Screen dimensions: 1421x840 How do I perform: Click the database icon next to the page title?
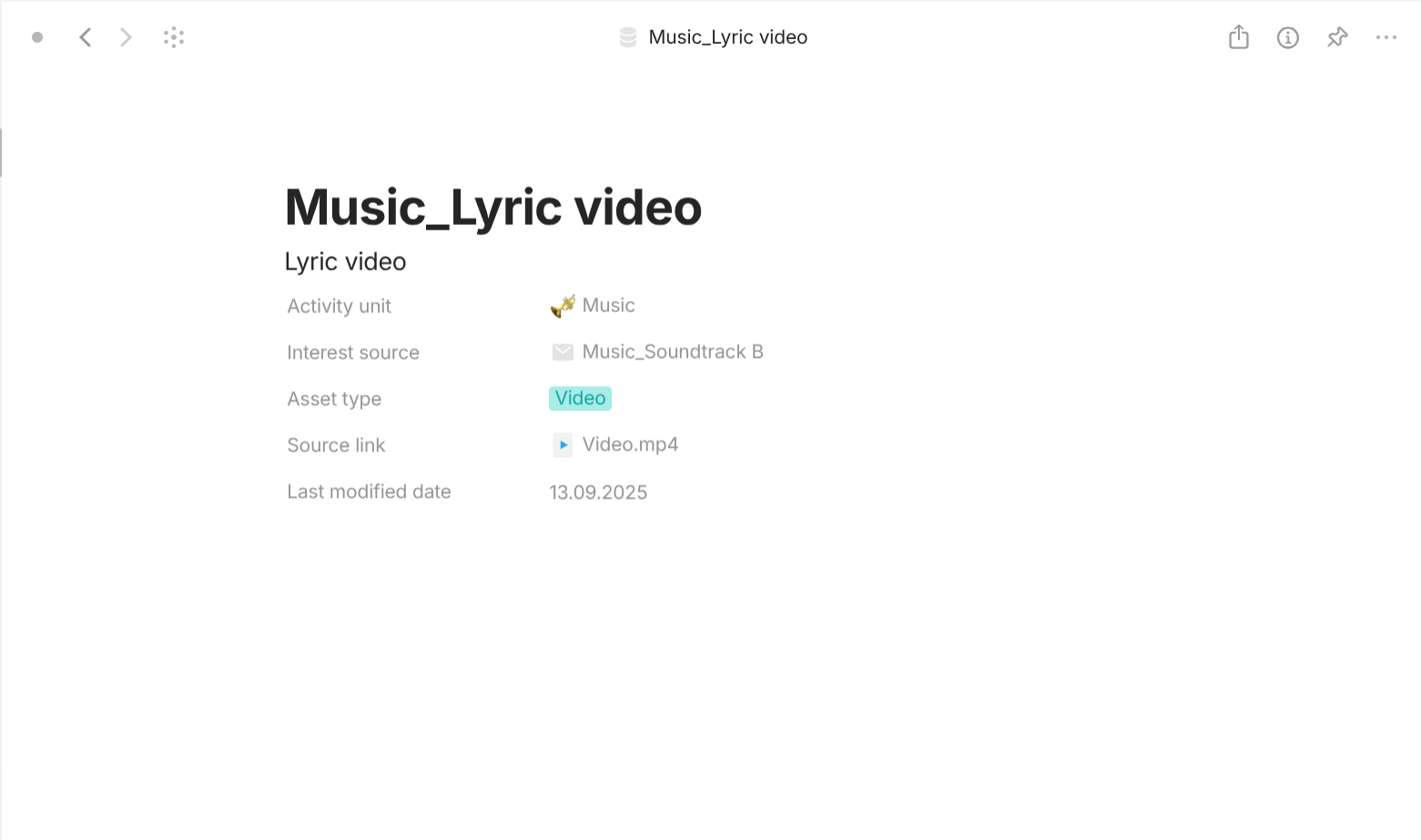pyautogui.click(x=628, y=37)
